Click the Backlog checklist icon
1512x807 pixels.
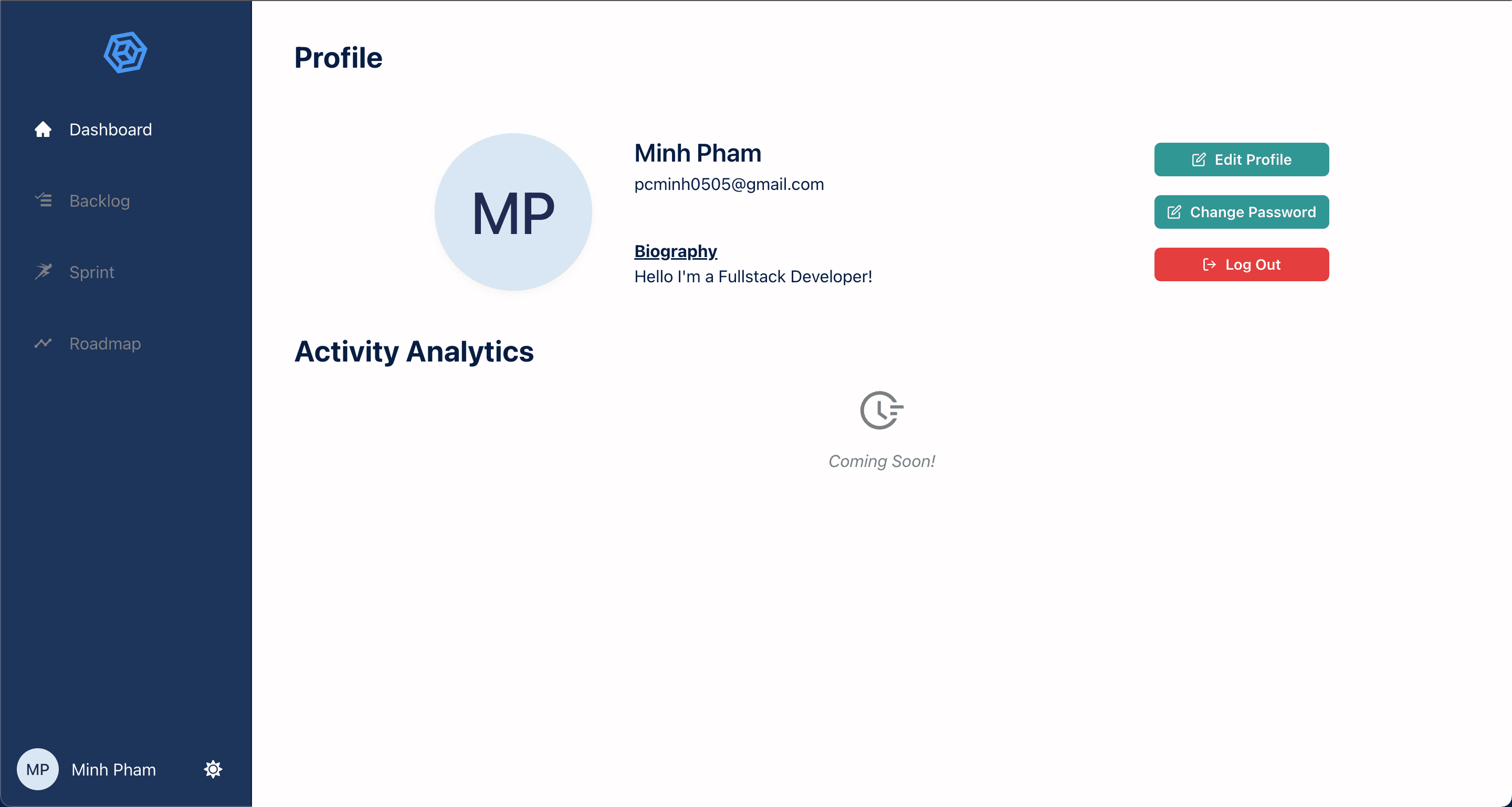click(x=43, y=200)
